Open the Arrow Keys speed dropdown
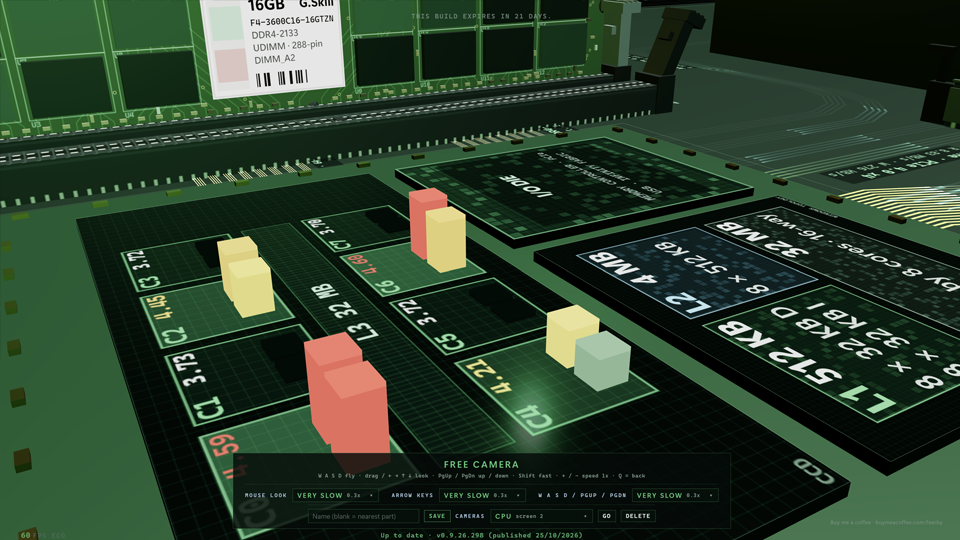Image resolution: width=960 pixels, height=540 pixels. 482,495
